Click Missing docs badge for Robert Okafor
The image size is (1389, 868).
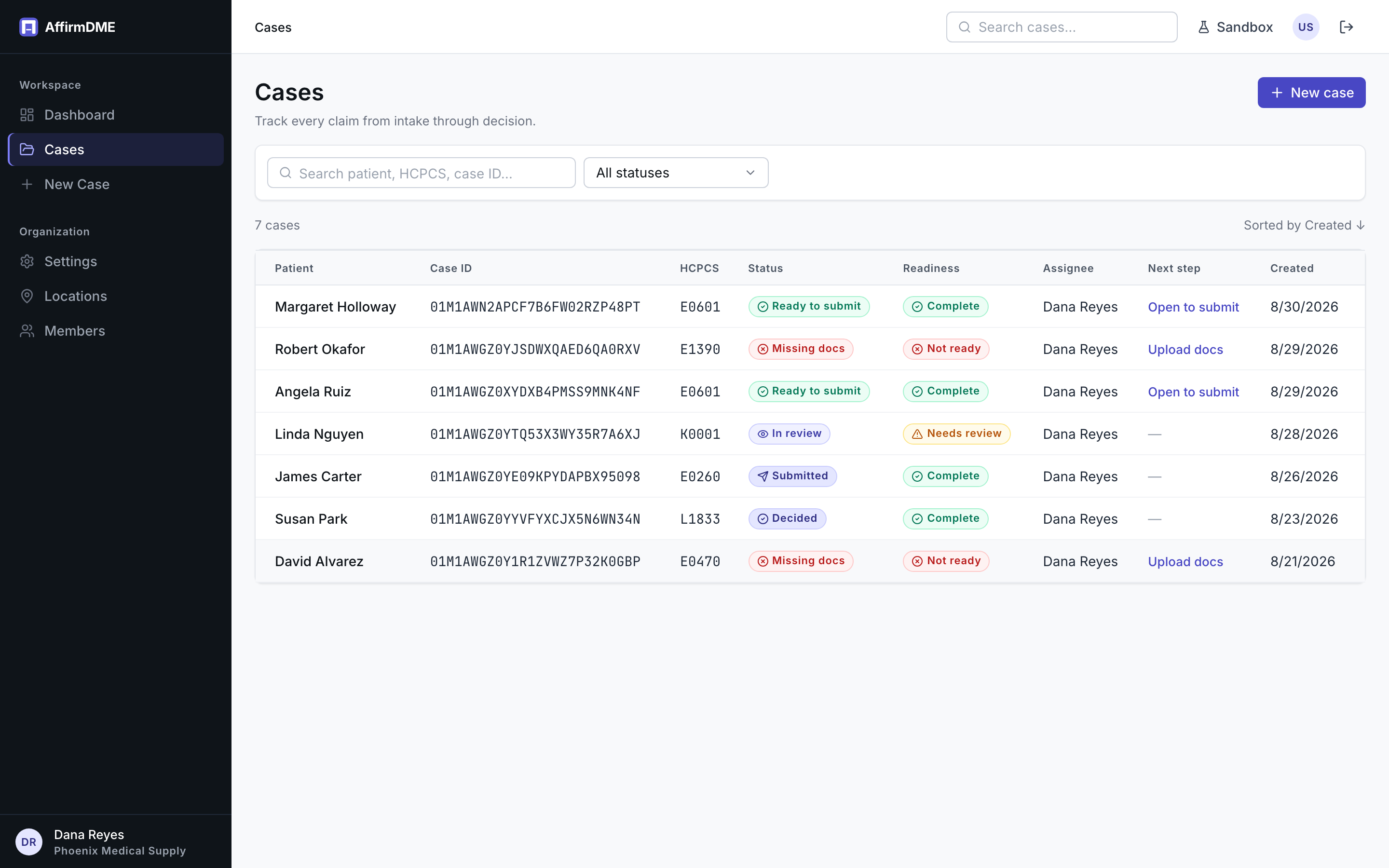pyautogui.click(x=801, y=349)
